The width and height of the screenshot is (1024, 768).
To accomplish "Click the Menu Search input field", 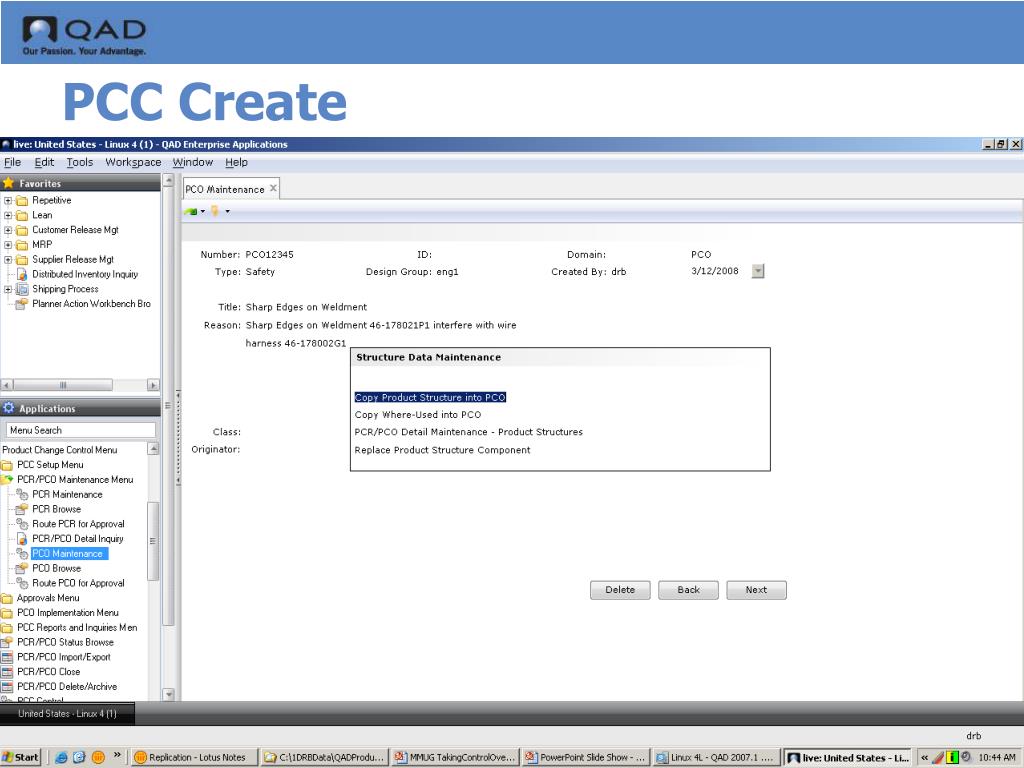I will tap(81, 430).
